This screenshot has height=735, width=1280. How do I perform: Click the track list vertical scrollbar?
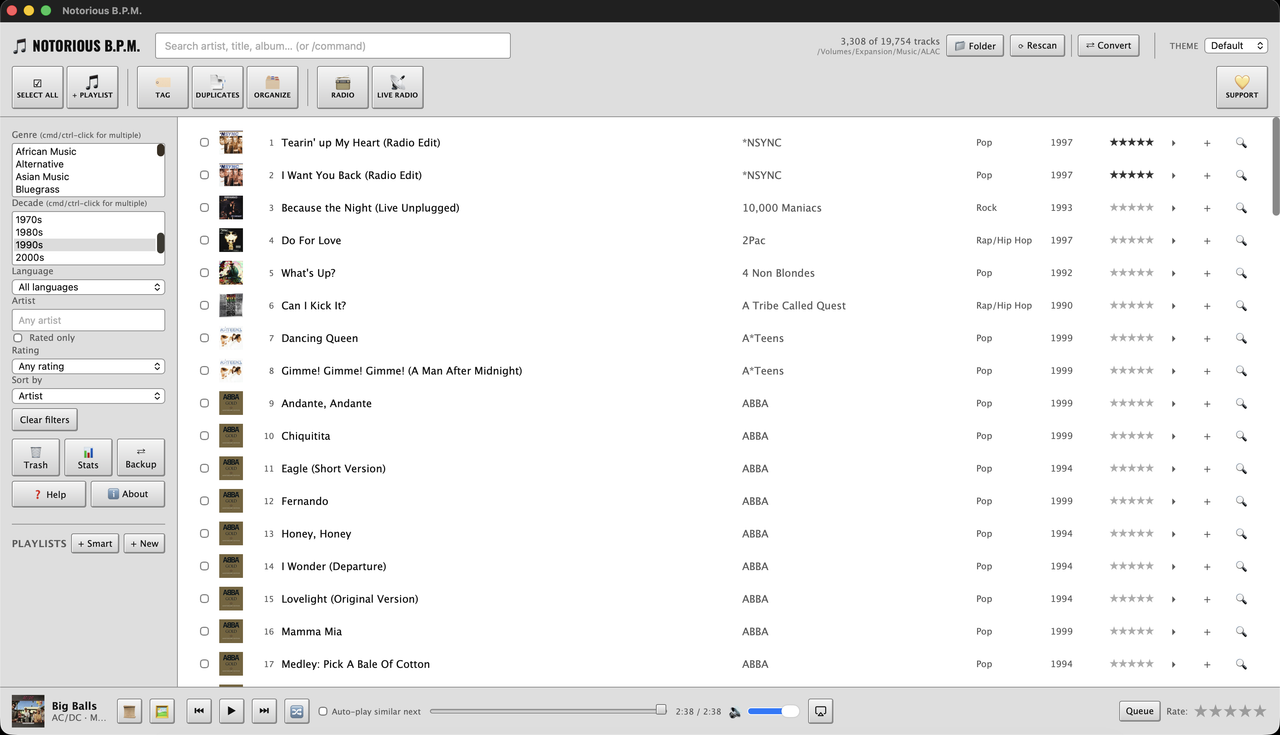coord(1275,165)
